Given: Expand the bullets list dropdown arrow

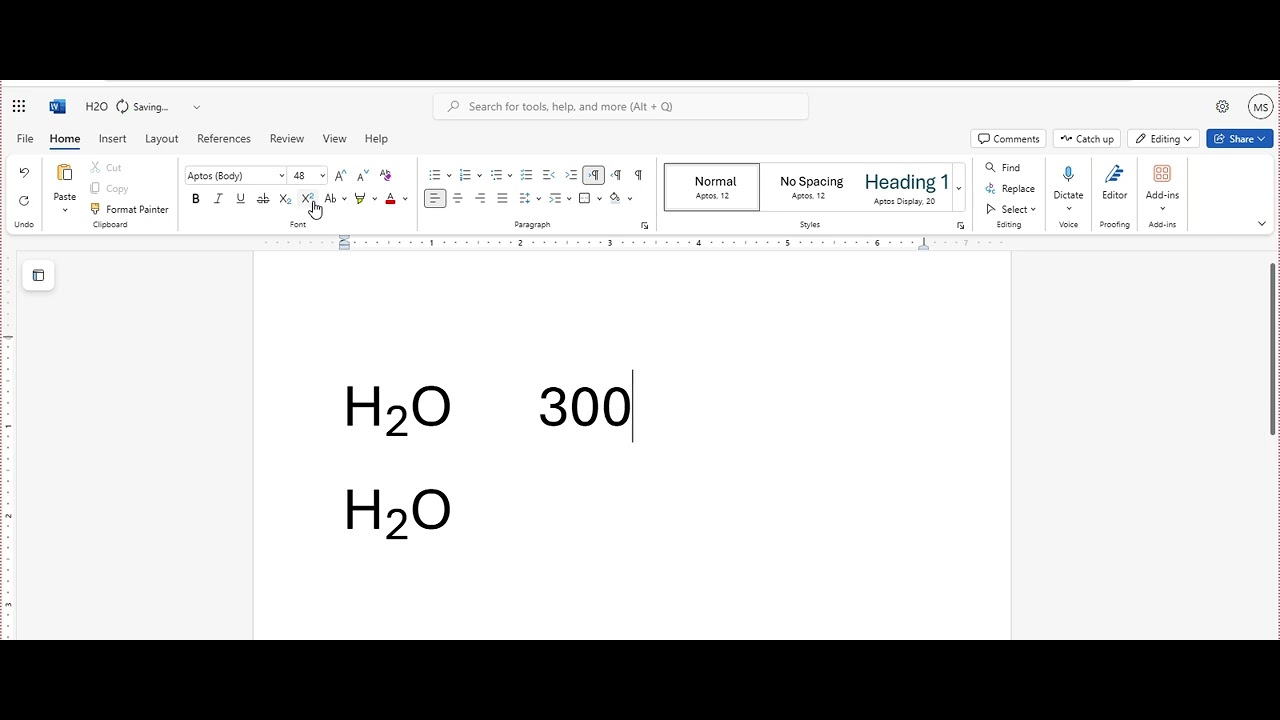Looking at the screenshot, I should [x=449, y=176].
